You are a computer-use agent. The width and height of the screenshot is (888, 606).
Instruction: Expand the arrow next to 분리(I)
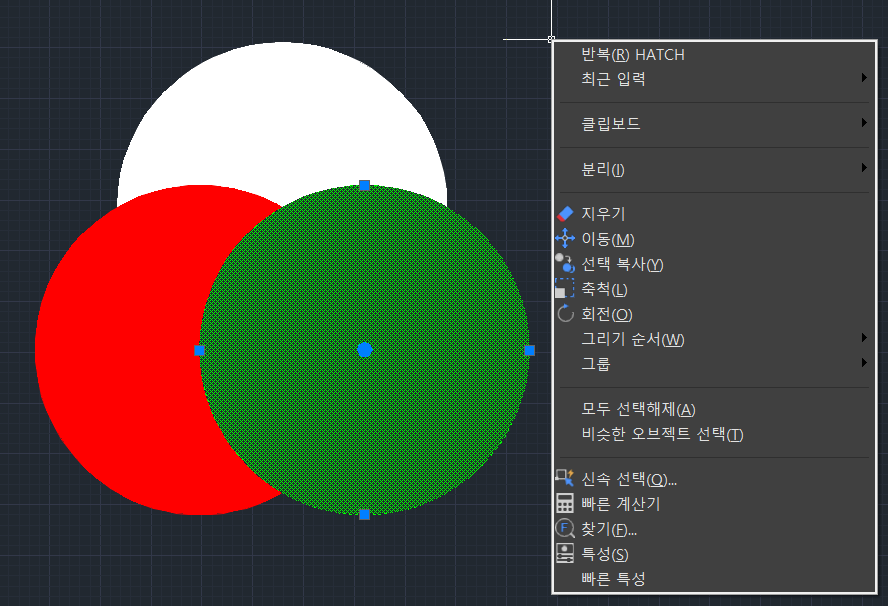[864, 168]
